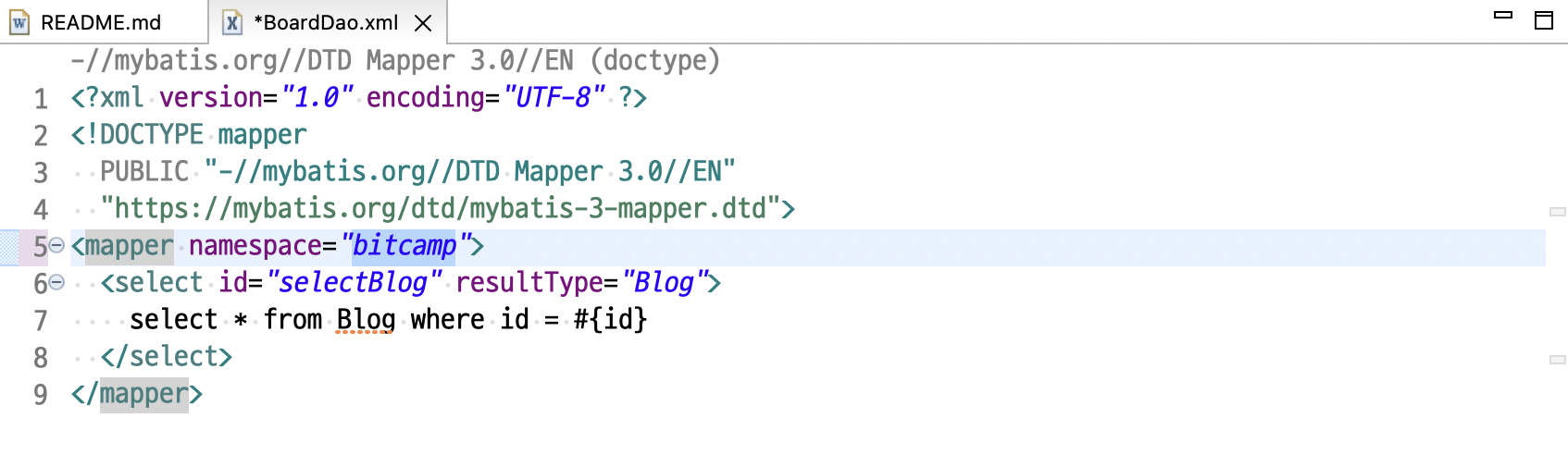The image size is (1568, 455).
Task: Click the PUBLIC DTD identifier string
Action: [x=469, y=171]
